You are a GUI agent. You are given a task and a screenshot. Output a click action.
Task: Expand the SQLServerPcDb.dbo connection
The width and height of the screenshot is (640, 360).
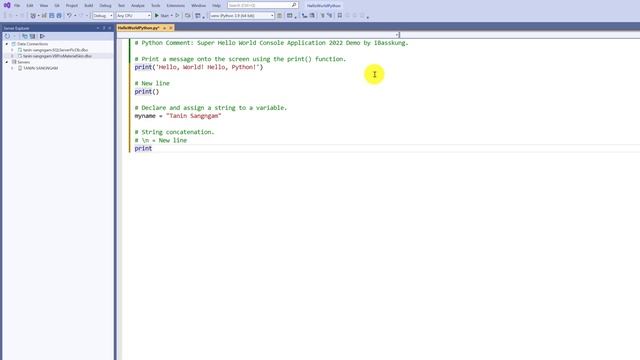[x=12, y=50]
